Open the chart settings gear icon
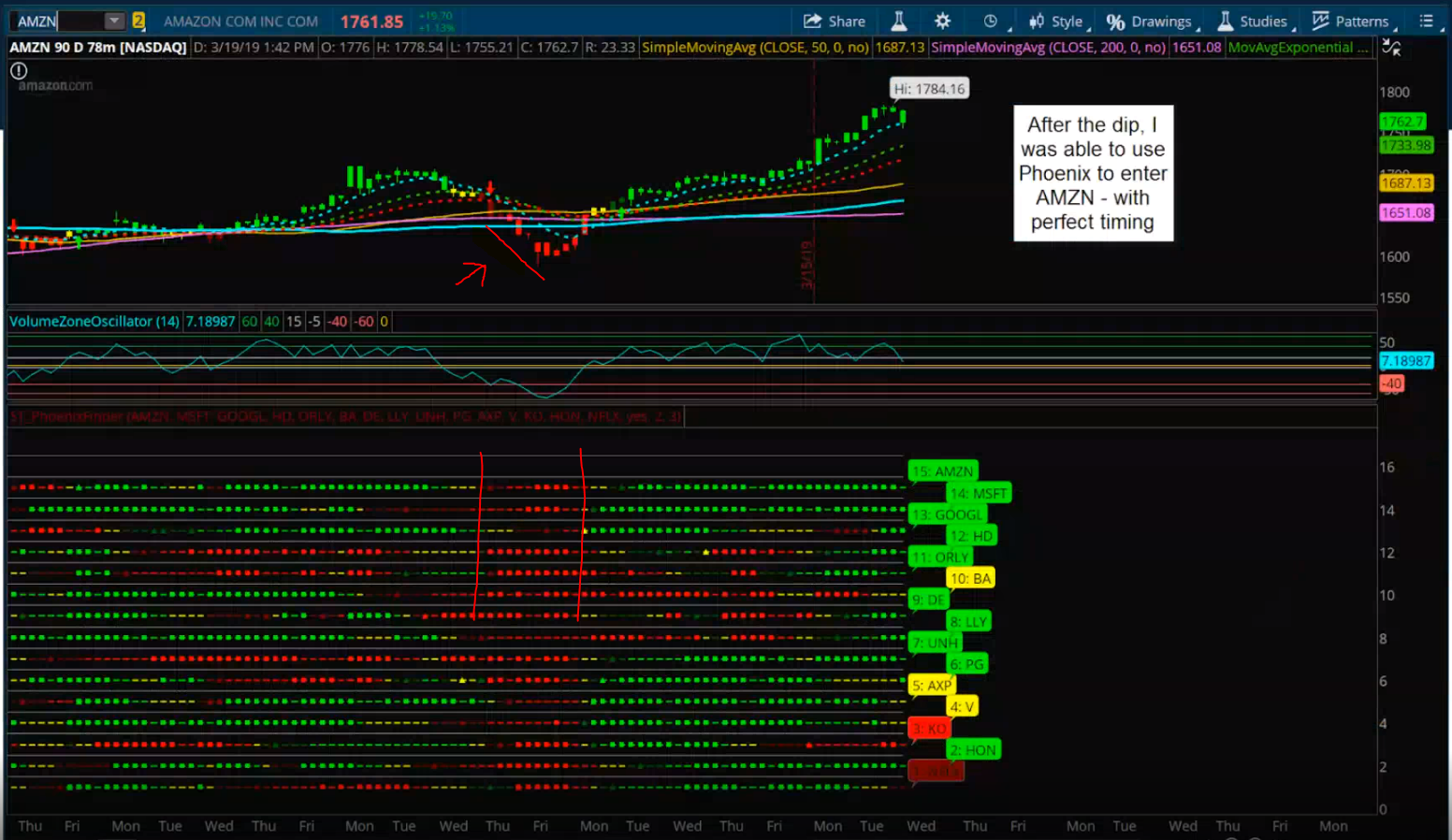Viewport: 1452px width, 840px height. coord(942,21)
